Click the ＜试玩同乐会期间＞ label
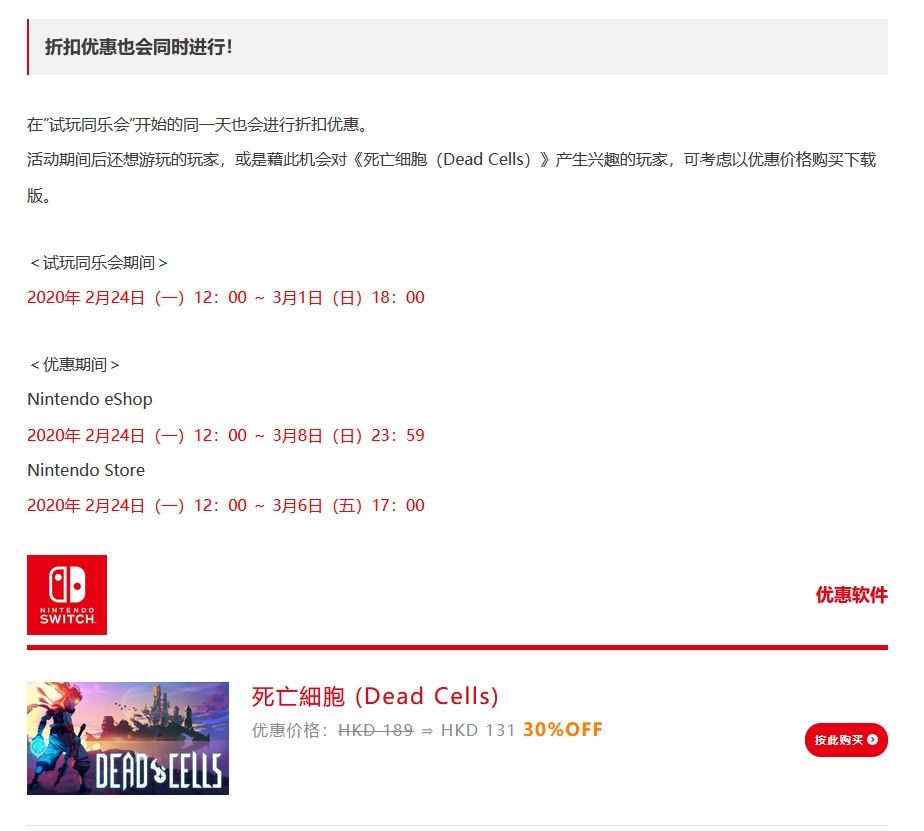 (x=98, y=263)
